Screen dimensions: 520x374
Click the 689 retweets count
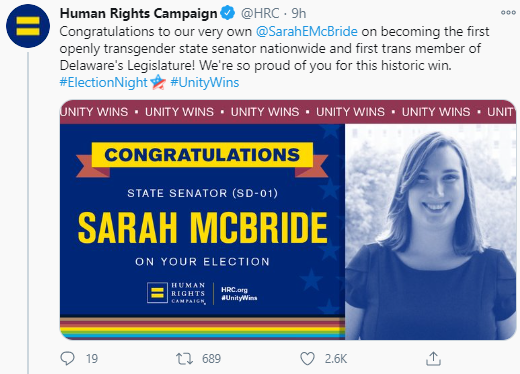click(211, 359)
